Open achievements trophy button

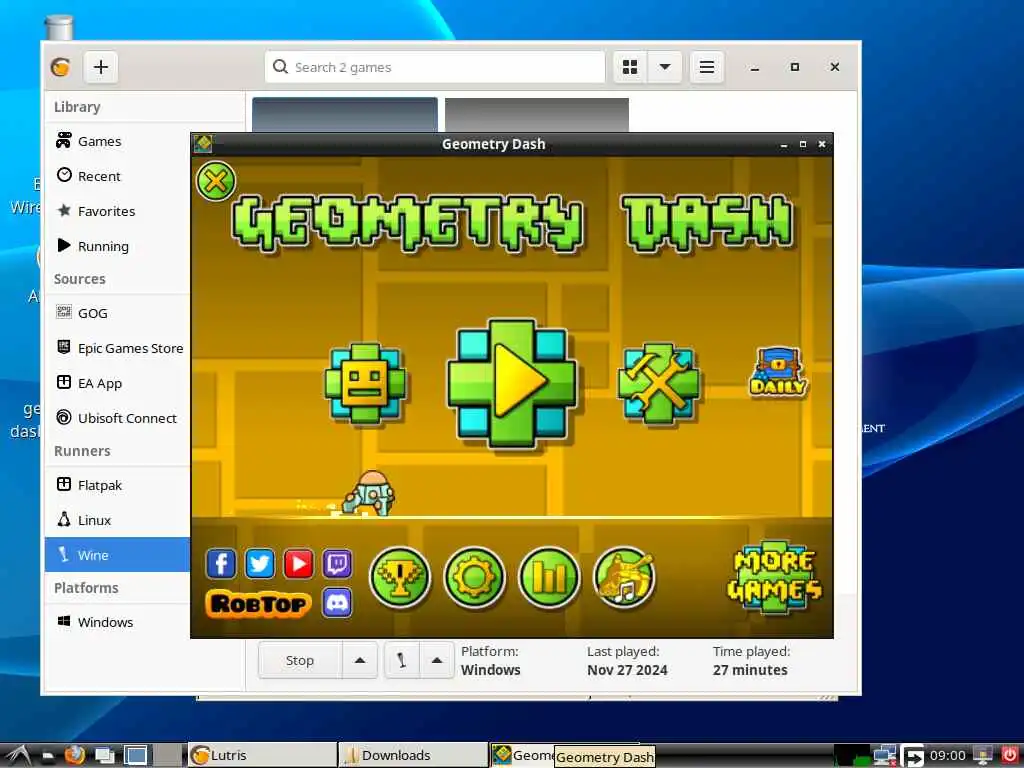pyautogui.click(x=400, y=577)
